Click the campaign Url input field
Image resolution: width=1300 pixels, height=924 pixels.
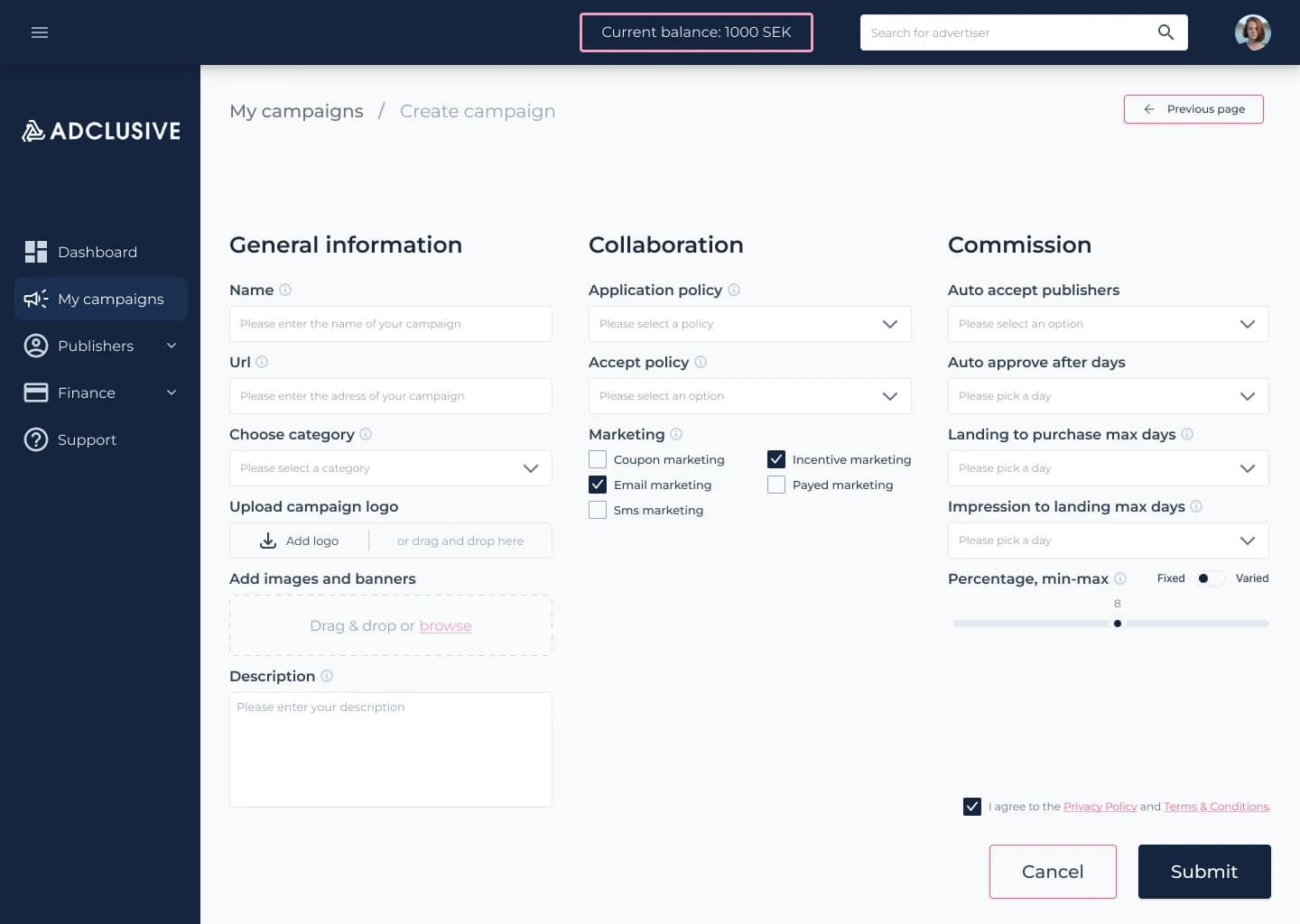click(x=391, y=396)
